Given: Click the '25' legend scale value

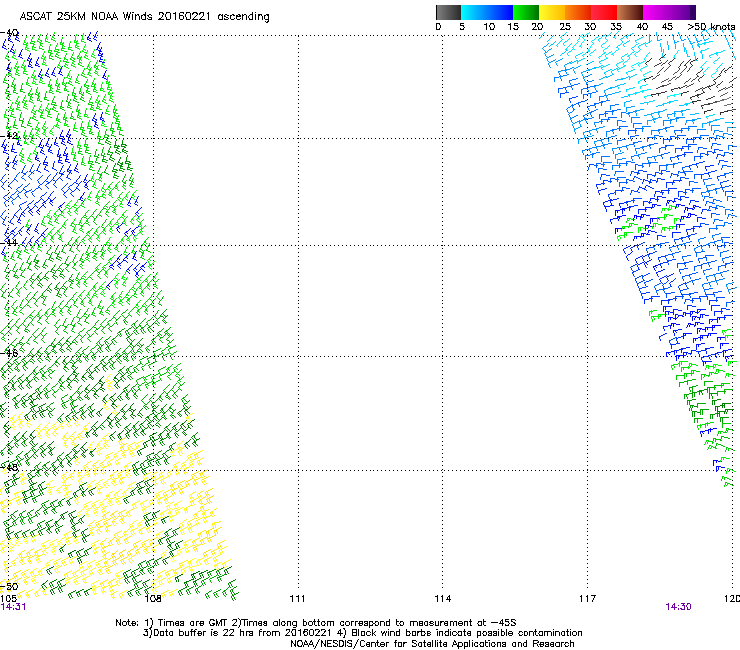Looking at the screenshot, I should 565,27.
